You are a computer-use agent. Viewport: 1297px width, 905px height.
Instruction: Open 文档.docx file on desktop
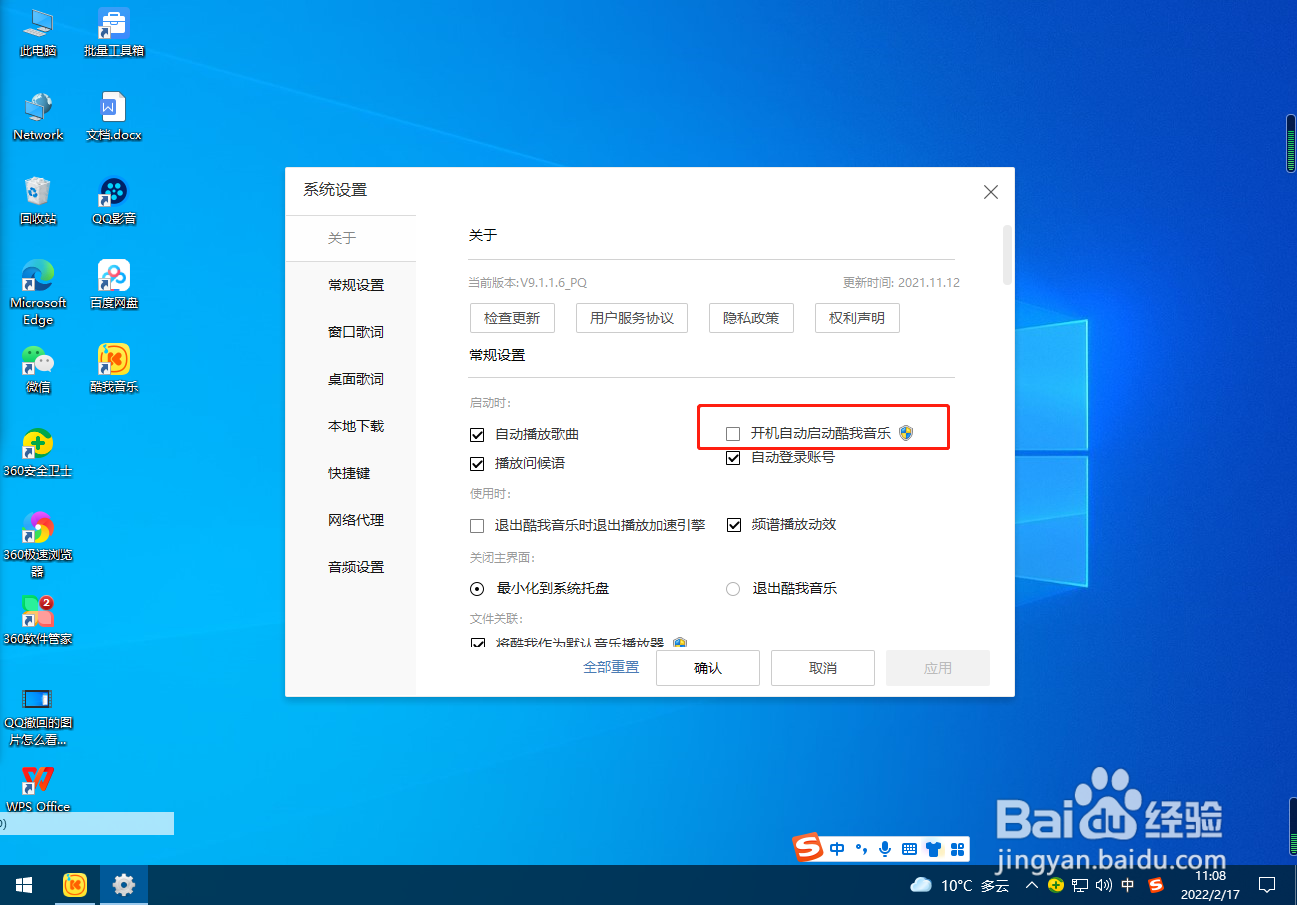(114, 116)
